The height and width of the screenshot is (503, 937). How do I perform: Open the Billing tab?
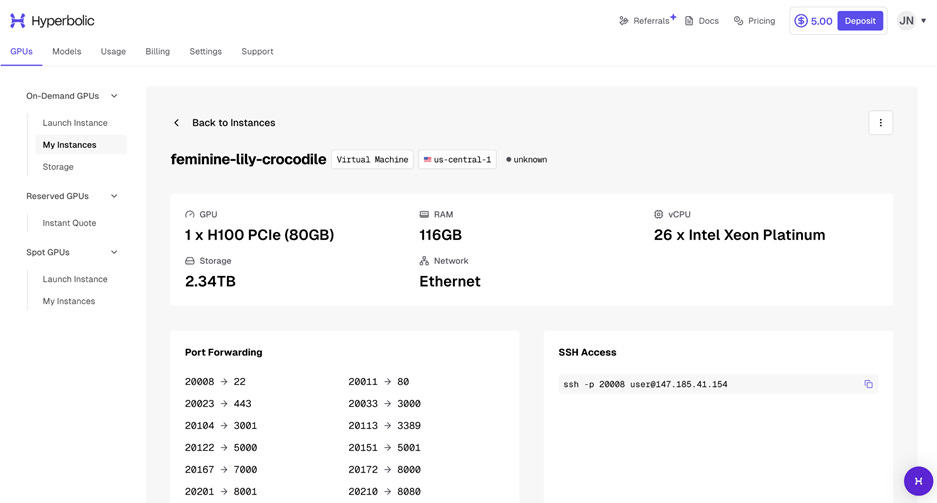coord(158,51)
